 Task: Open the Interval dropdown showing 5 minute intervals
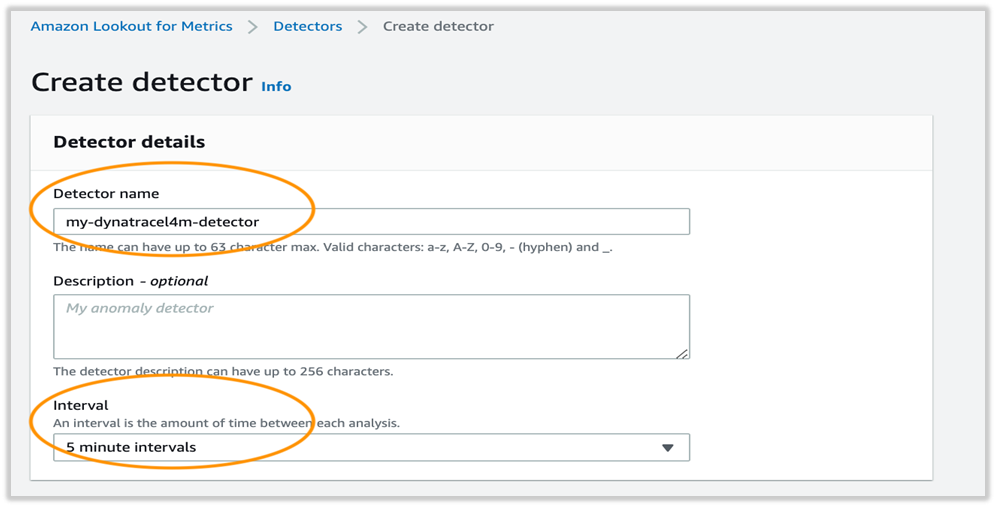[372, 447]
